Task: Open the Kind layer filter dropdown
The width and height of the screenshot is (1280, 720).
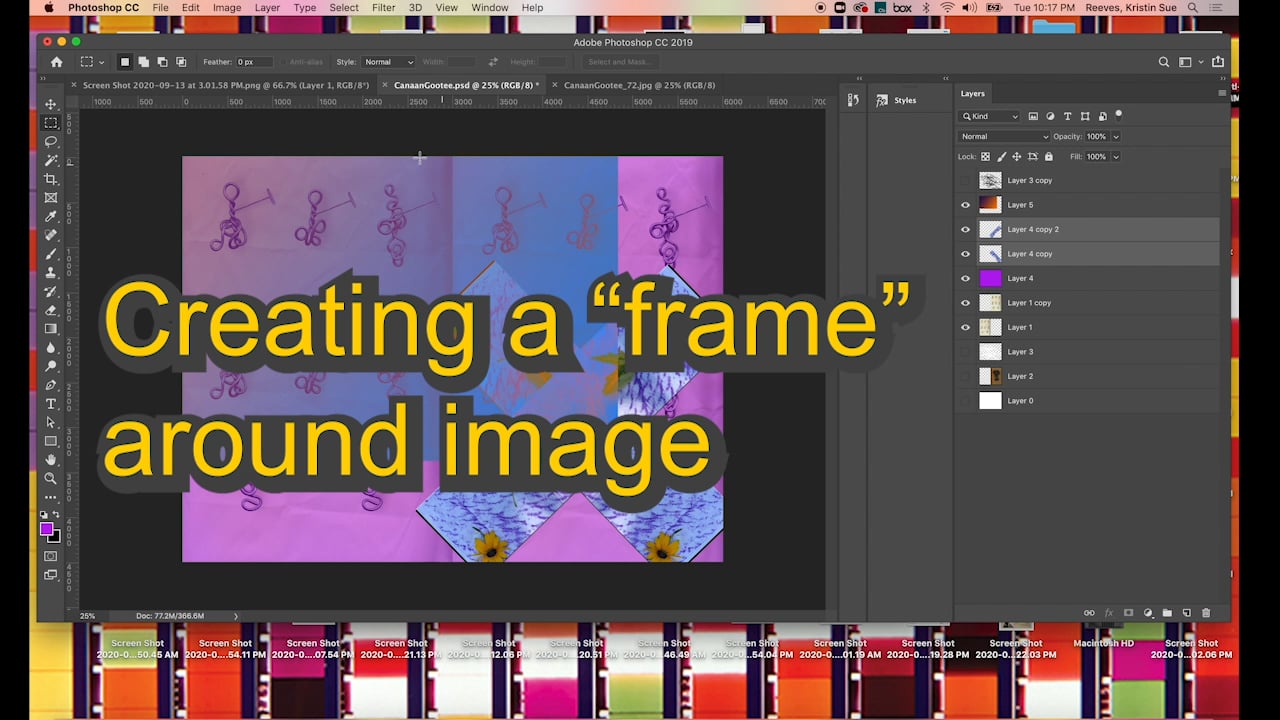Action: tap(990, 117)
